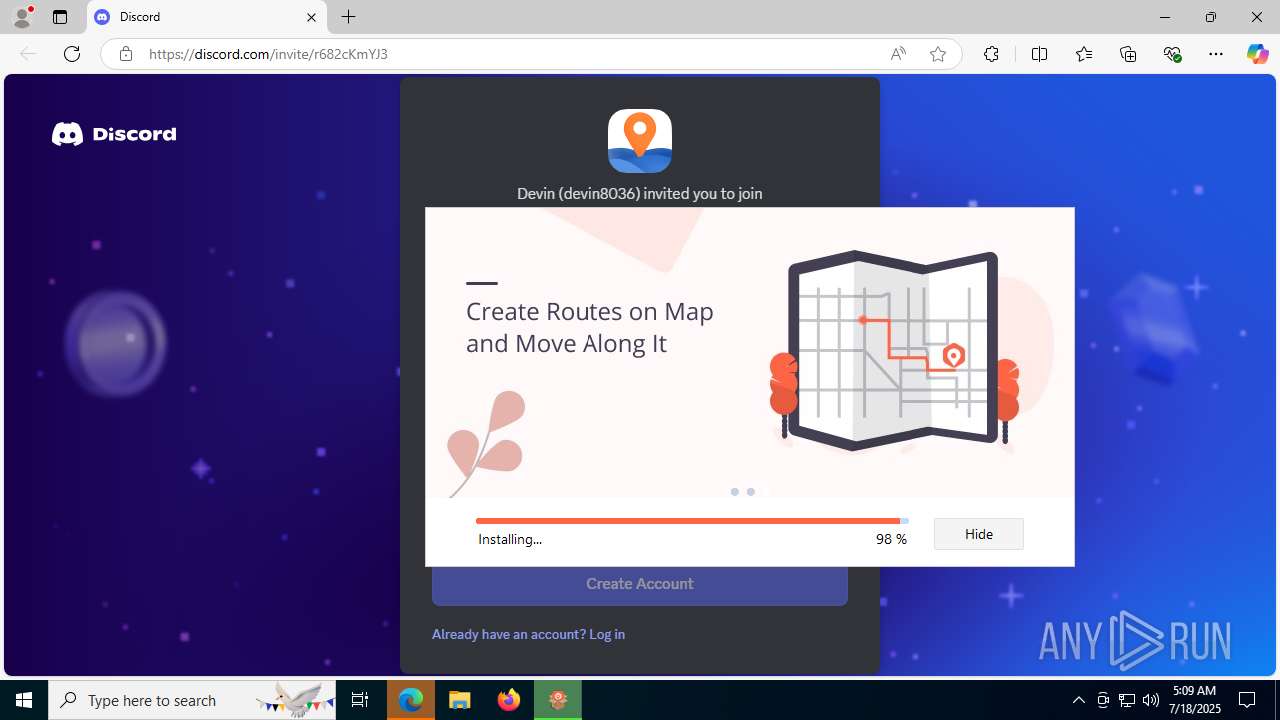The width and height of the screenshot is (1280, 720).
Task: Refresh the current page
Action: pyautogui.click(x=72, y=54)
